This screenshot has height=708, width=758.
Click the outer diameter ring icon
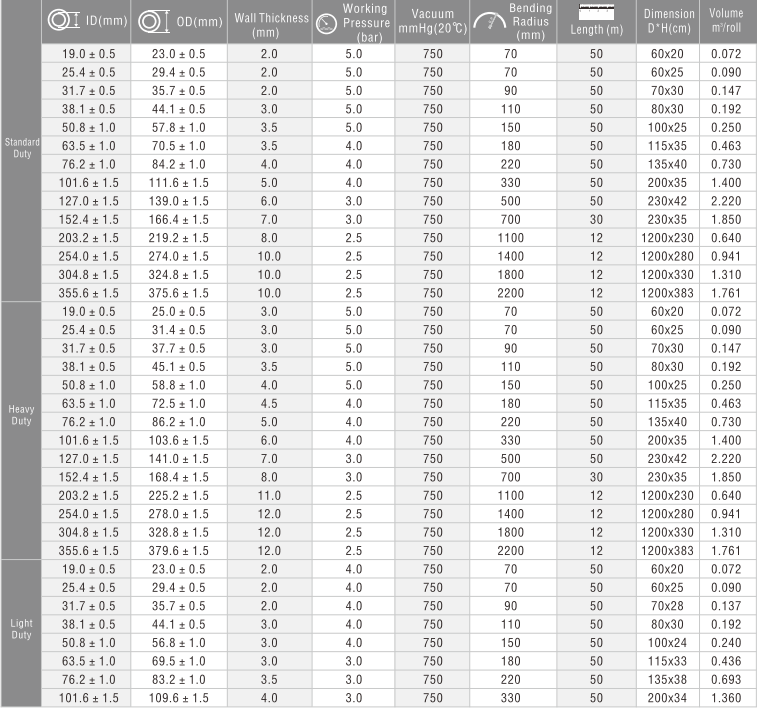coord(154,22)
